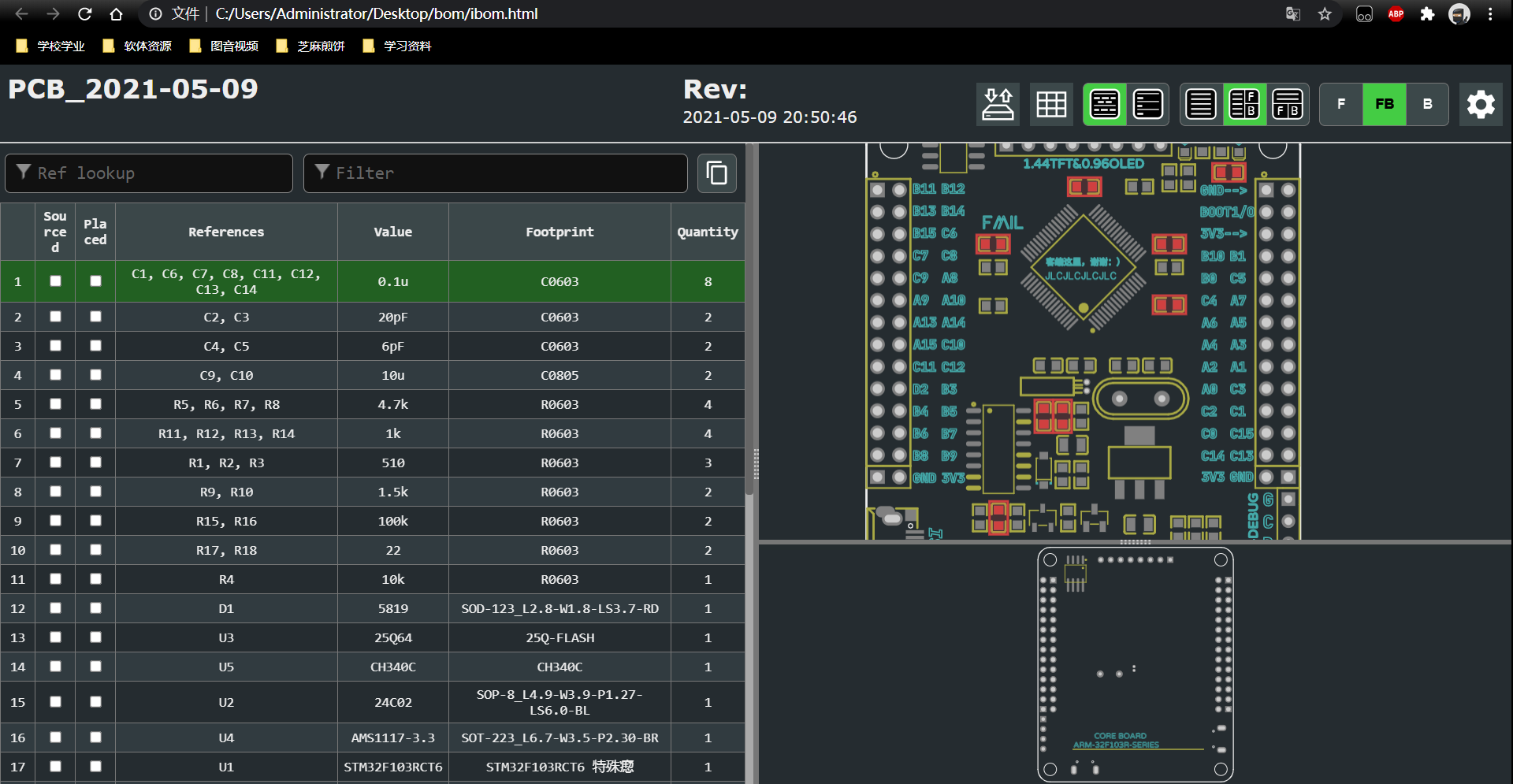1513x784 pixels.
Task: Click the STM32 chip on front PCB
Action: pyautogui.click(x=1083, y=269)
